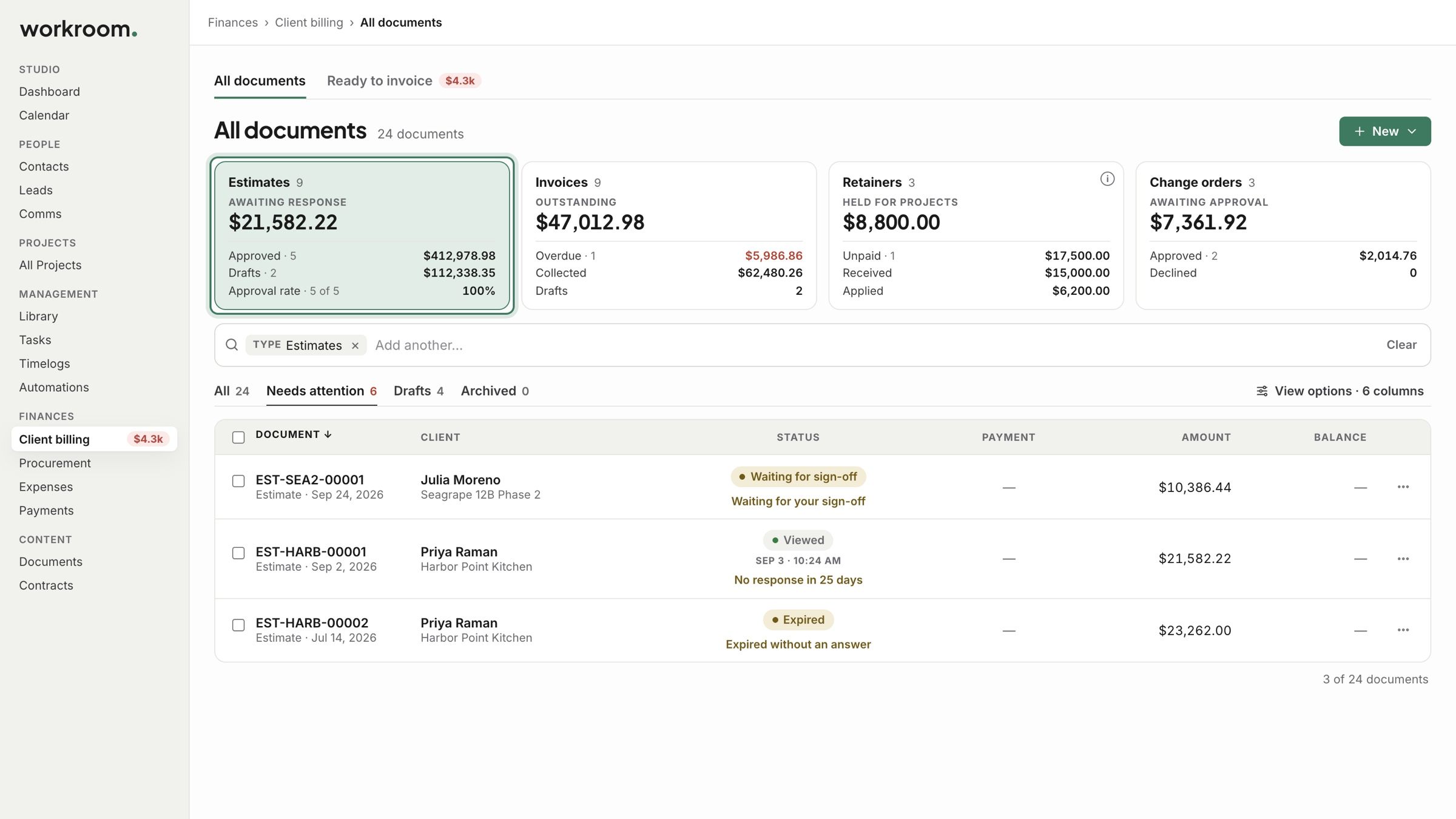Go to Procurement in the sidebar

55,463
